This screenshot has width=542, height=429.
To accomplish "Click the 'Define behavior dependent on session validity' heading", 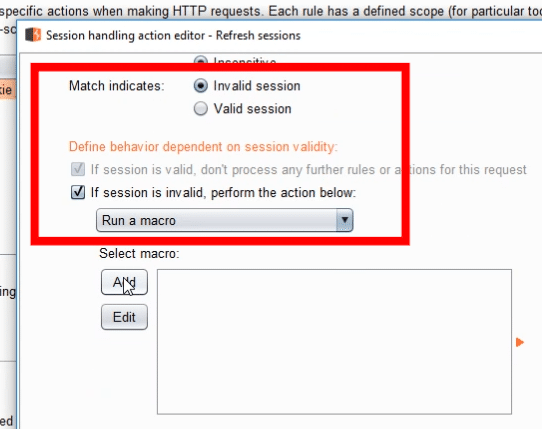I will click(x=203, y=147).
